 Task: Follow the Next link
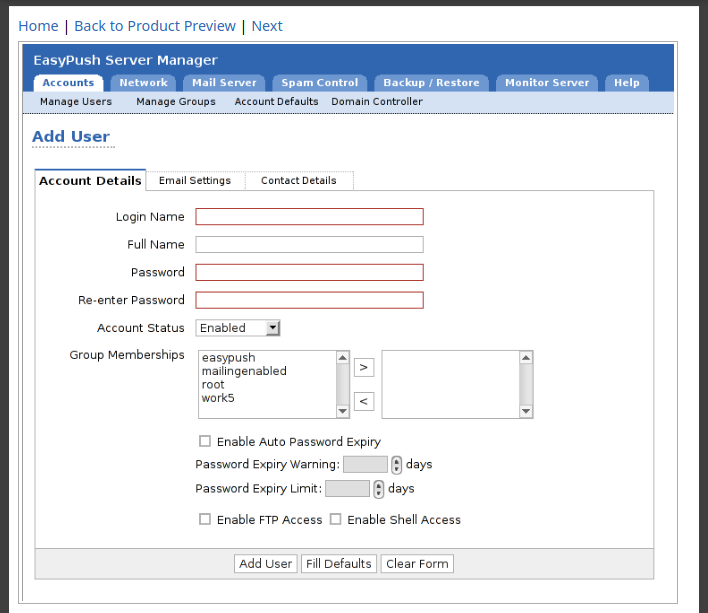point(267,26)
